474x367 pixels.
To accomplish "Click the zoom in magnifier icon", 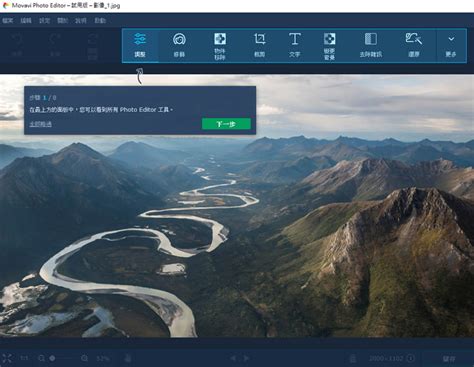I will 84,358.
